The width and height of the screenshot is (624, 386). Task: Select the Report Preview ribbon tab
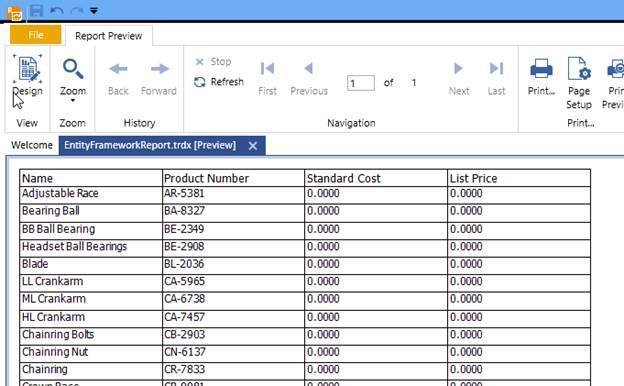coord(108,36)
